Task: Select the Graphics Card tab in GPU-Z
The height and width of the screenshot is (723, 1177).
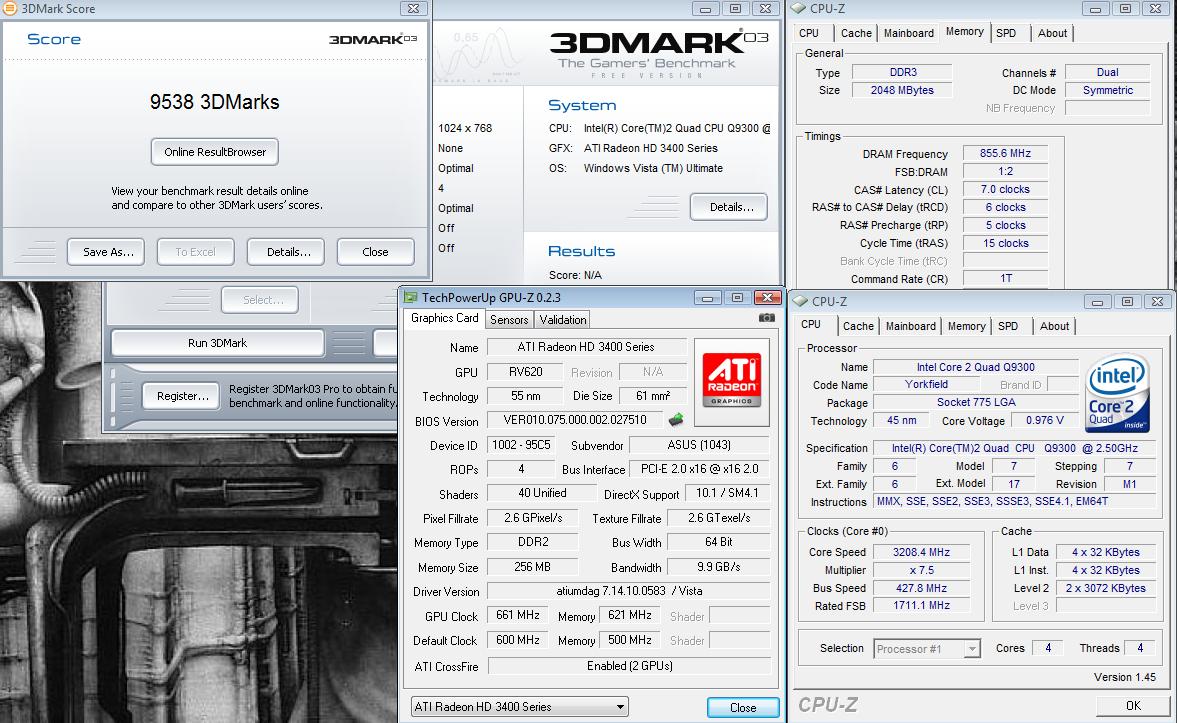Action: click(444, 318)
